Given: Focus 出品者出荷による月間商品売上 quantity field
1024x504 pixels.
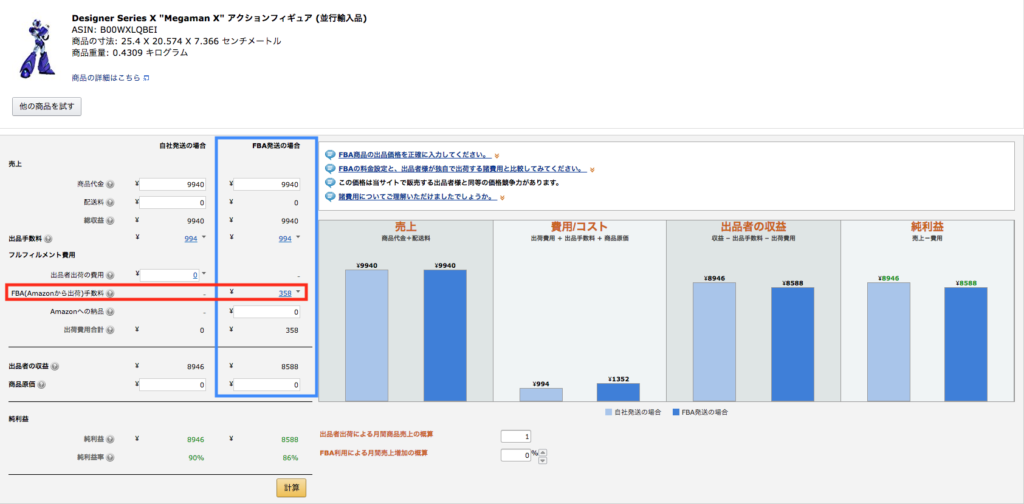Looking at the screenshot, I should click(x=517, y=437).
